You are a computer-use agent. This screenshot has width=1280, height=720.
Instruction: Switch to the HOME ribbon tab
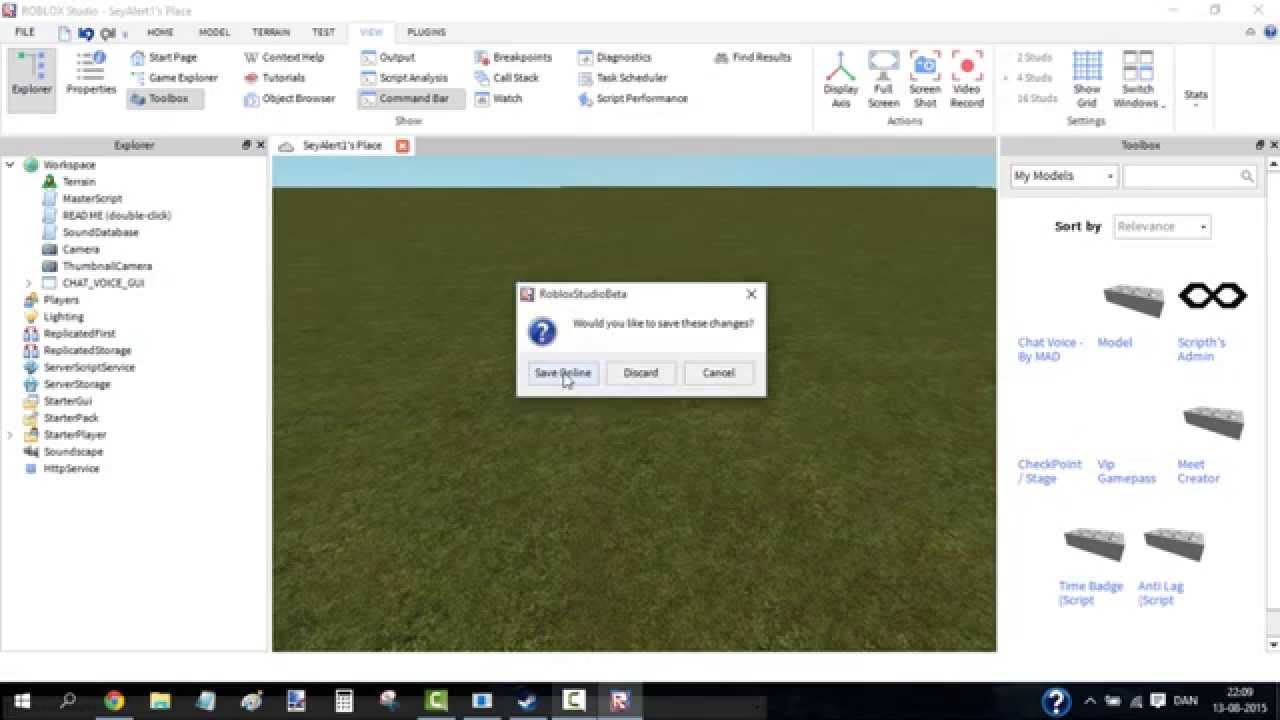click(160, 32)
